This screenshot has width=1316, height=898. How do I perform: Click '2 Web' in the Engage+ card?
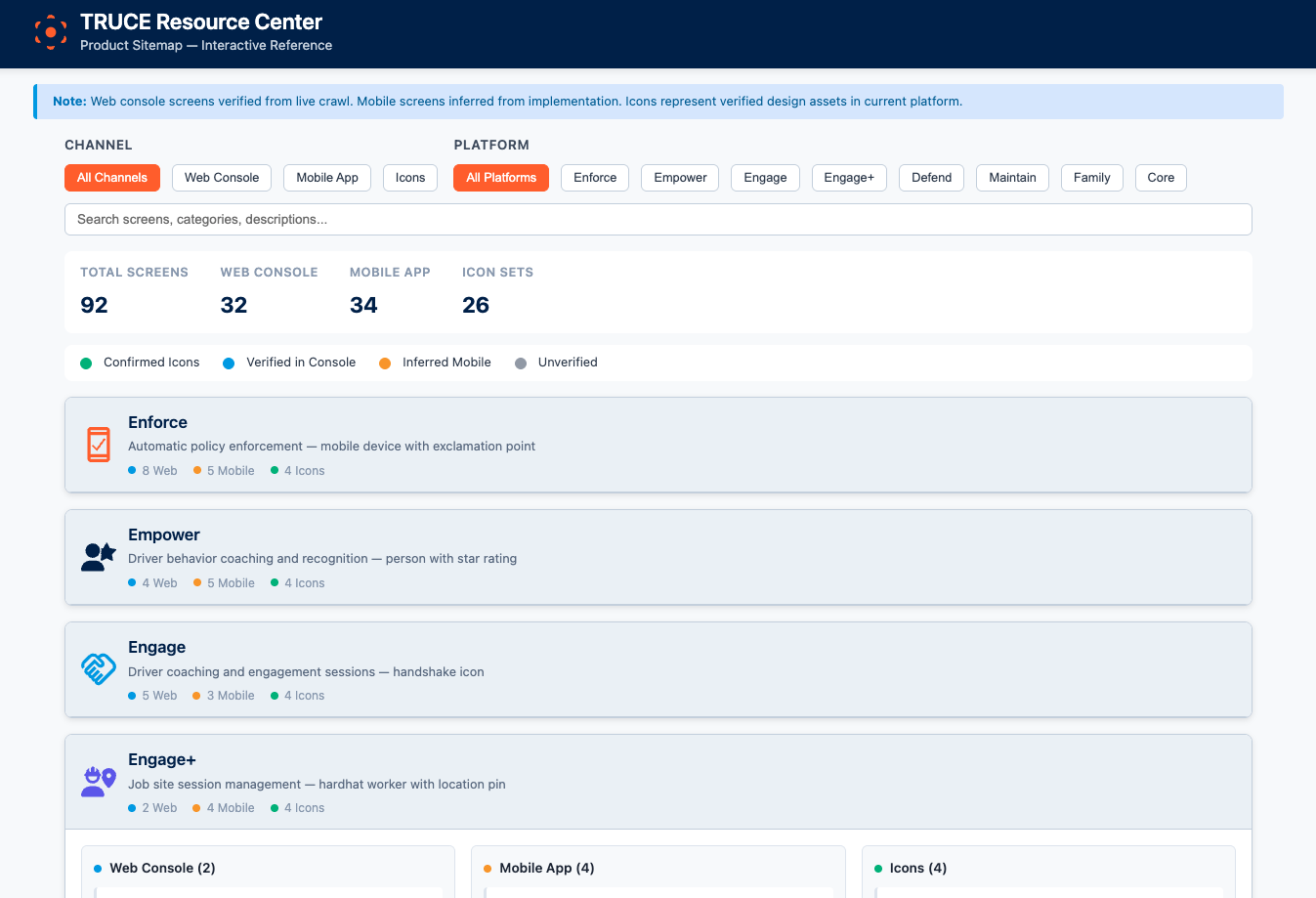click(159, 808)
